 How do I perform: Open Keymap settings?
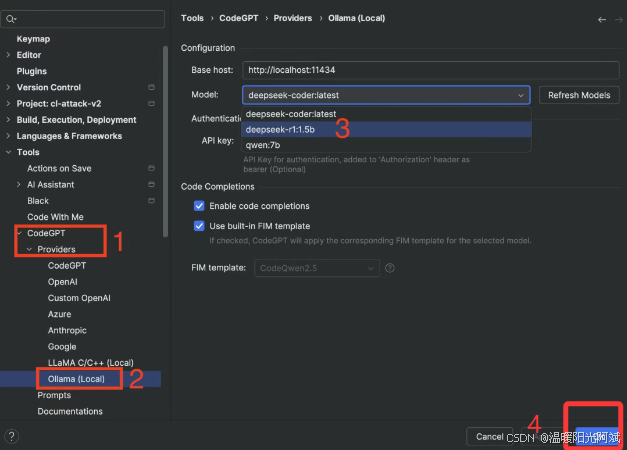click(33, 39)
